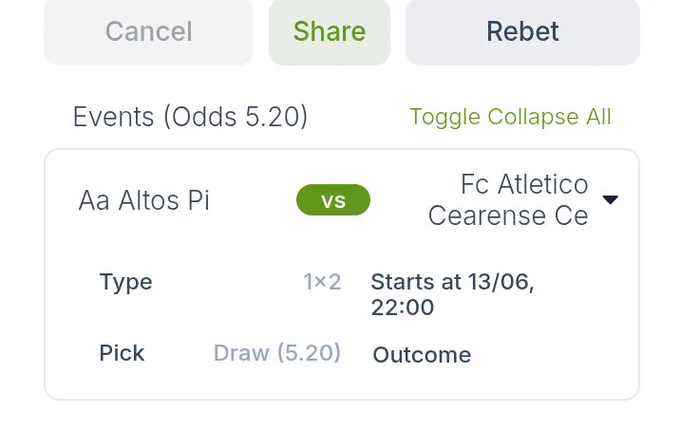680x430 pixels.
Task: Click the blank space between Pick and Draw
Action: coord(179,353)
